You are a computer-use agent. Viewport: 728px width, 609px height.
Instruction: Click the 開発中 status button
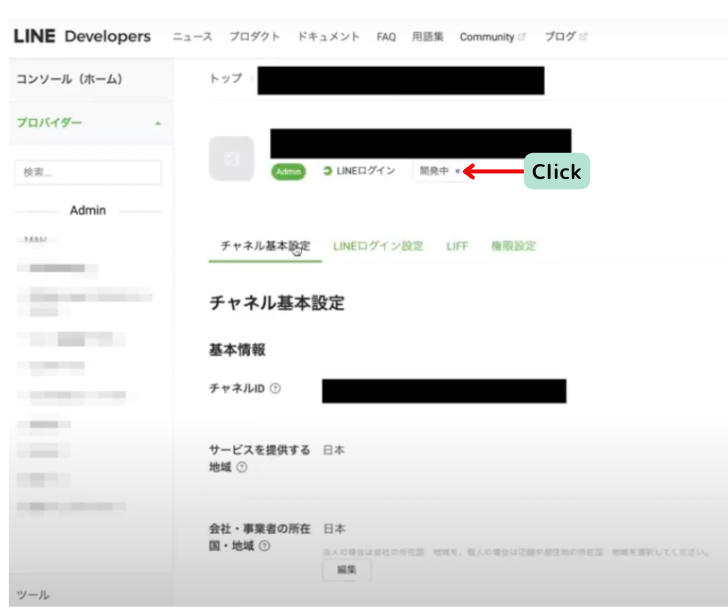[x=440, y=171]
